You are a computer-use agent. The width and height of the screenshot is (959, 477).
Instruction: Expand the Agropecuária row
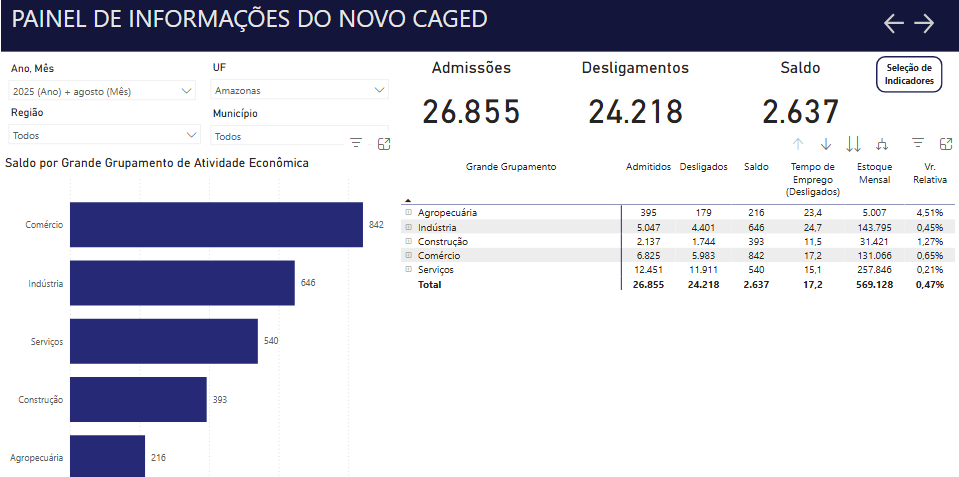[x=409, y=212]
